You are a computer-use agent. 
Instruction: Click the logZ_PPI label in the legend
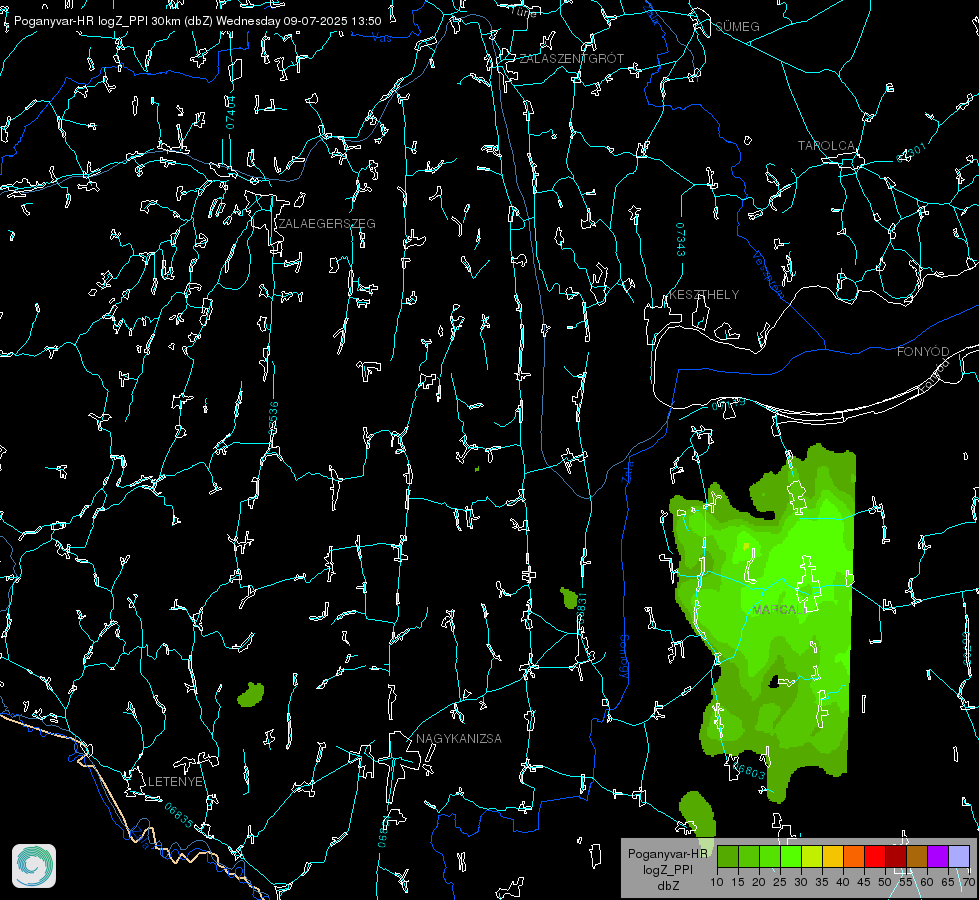(x=667, y=869)
